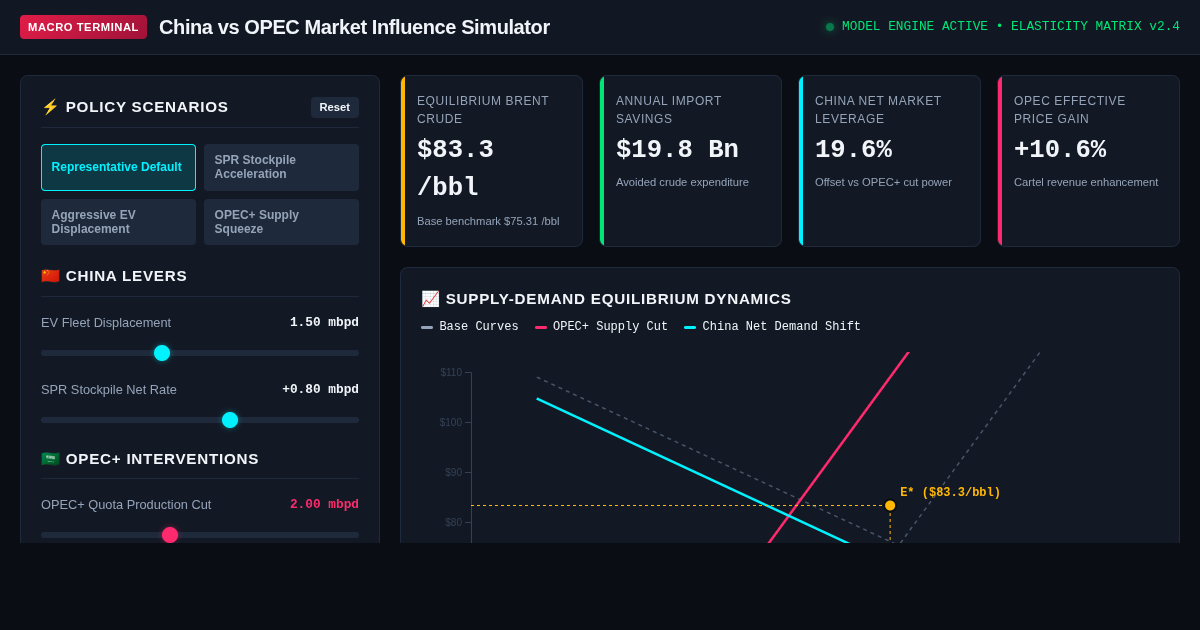Click the '$100' axis label on chart

tap(451, 423)
